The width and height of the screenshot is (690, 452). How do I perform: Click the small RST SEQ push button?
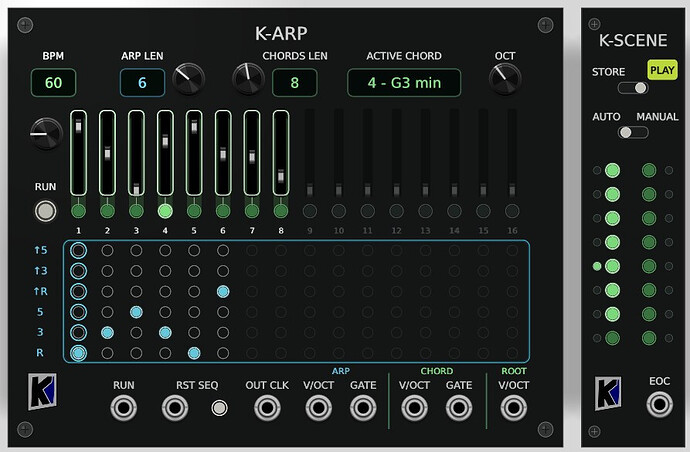219,408
